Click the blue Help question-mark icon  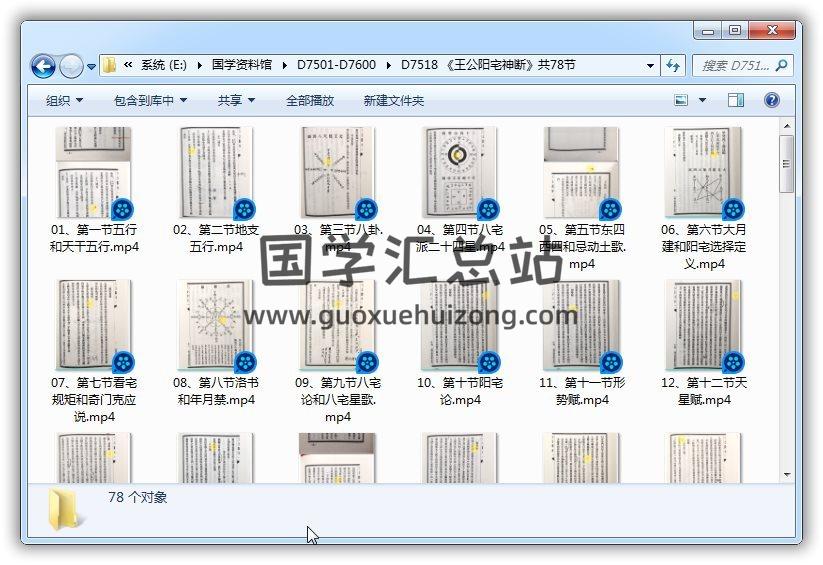[x=772, y=100]
